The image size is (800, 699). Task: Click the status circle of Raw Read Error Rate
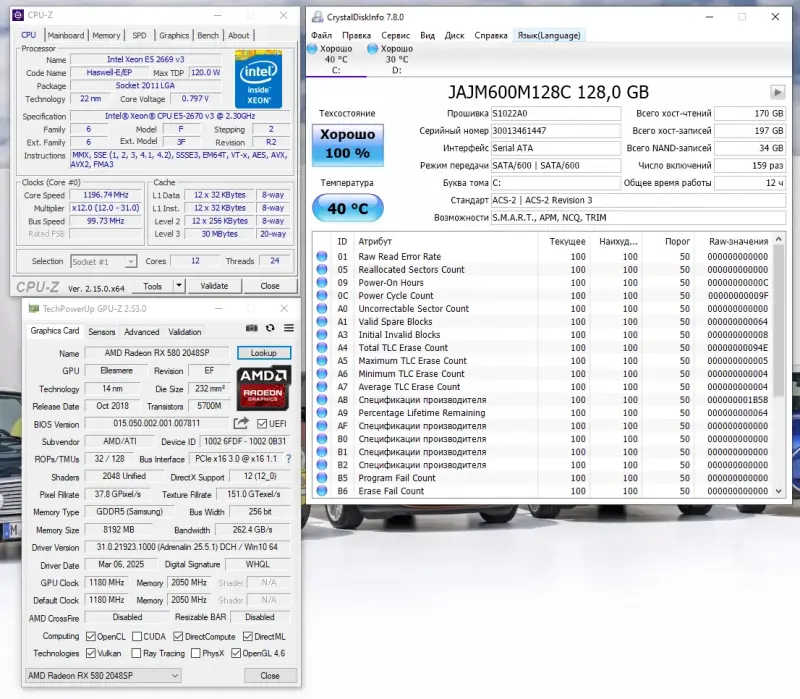[x=322, y=256]
